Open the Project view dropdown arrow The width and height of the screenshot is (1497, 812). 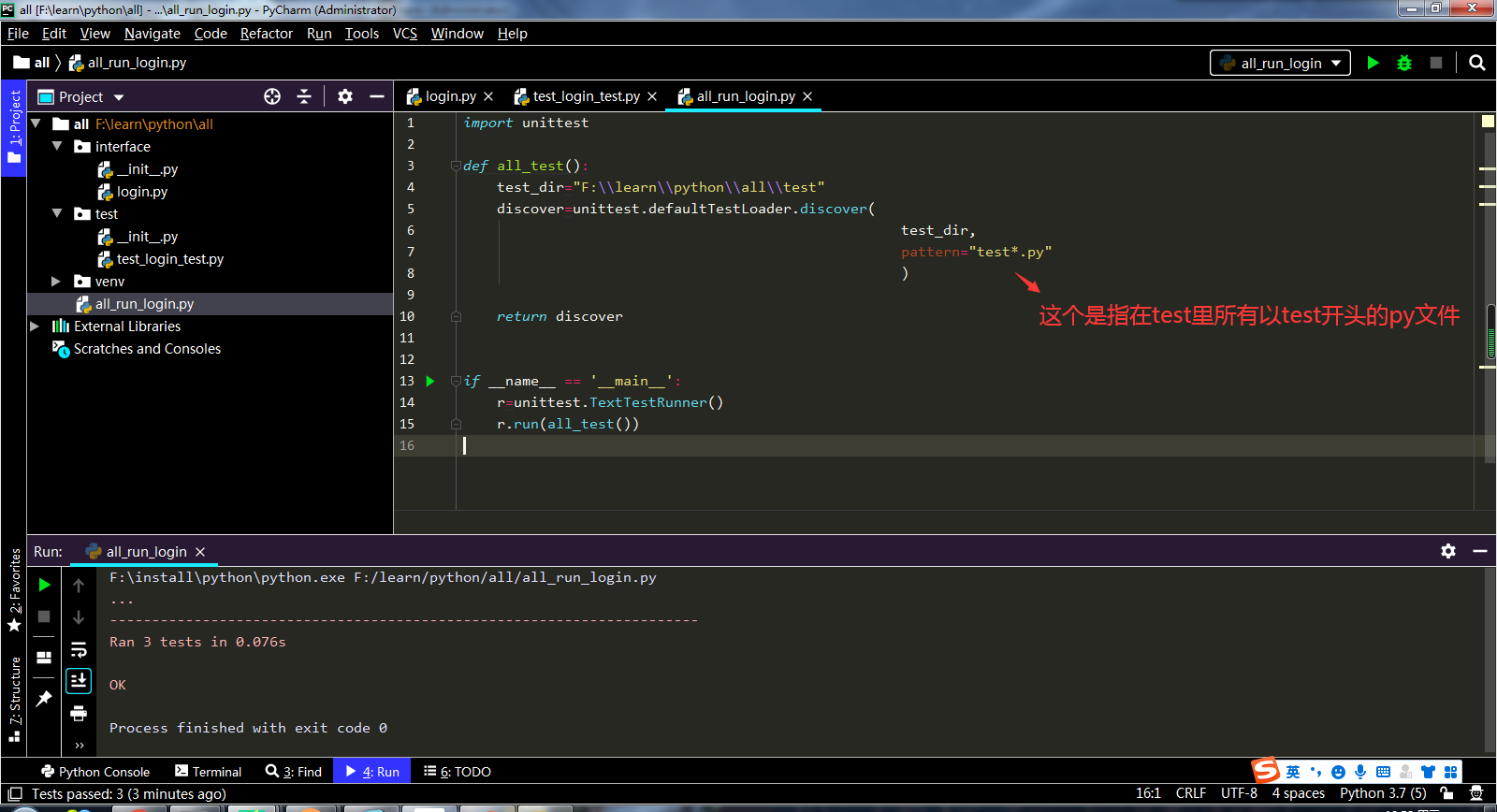pyautogui.click(x=119, y=97)
